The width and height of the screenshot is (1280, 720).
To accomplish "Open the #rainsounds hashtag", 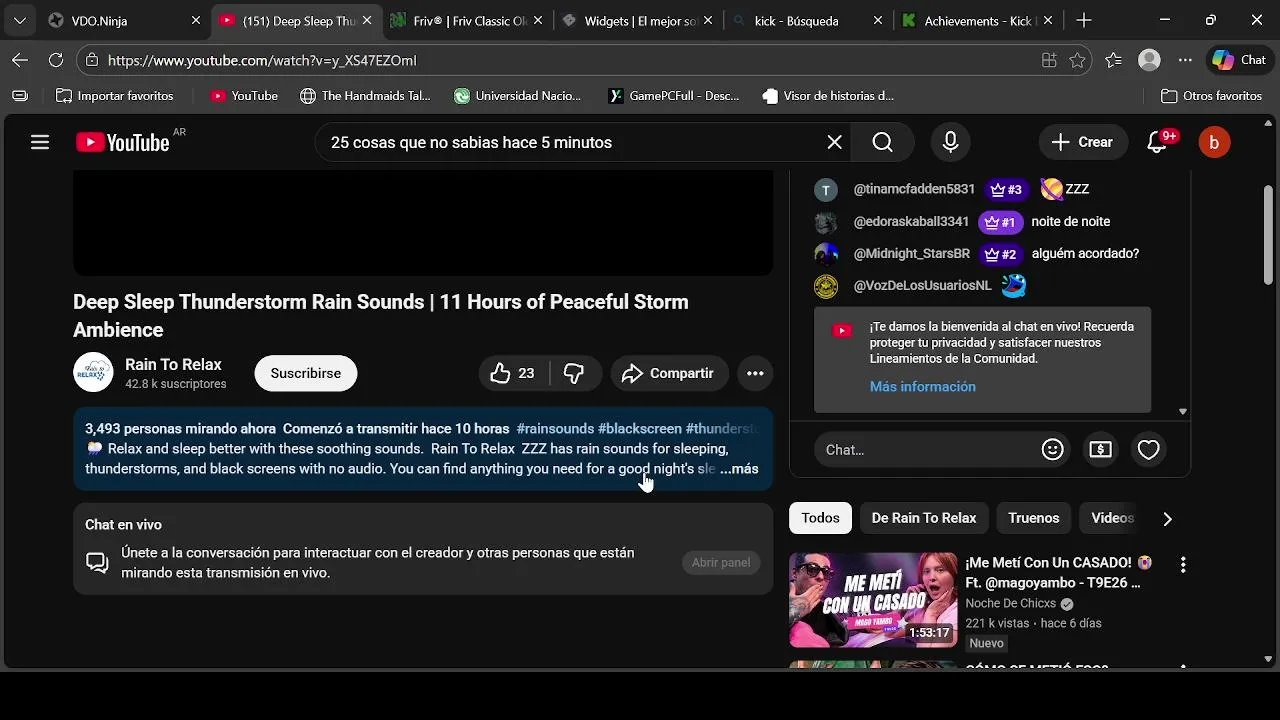I will click(555, 428).
